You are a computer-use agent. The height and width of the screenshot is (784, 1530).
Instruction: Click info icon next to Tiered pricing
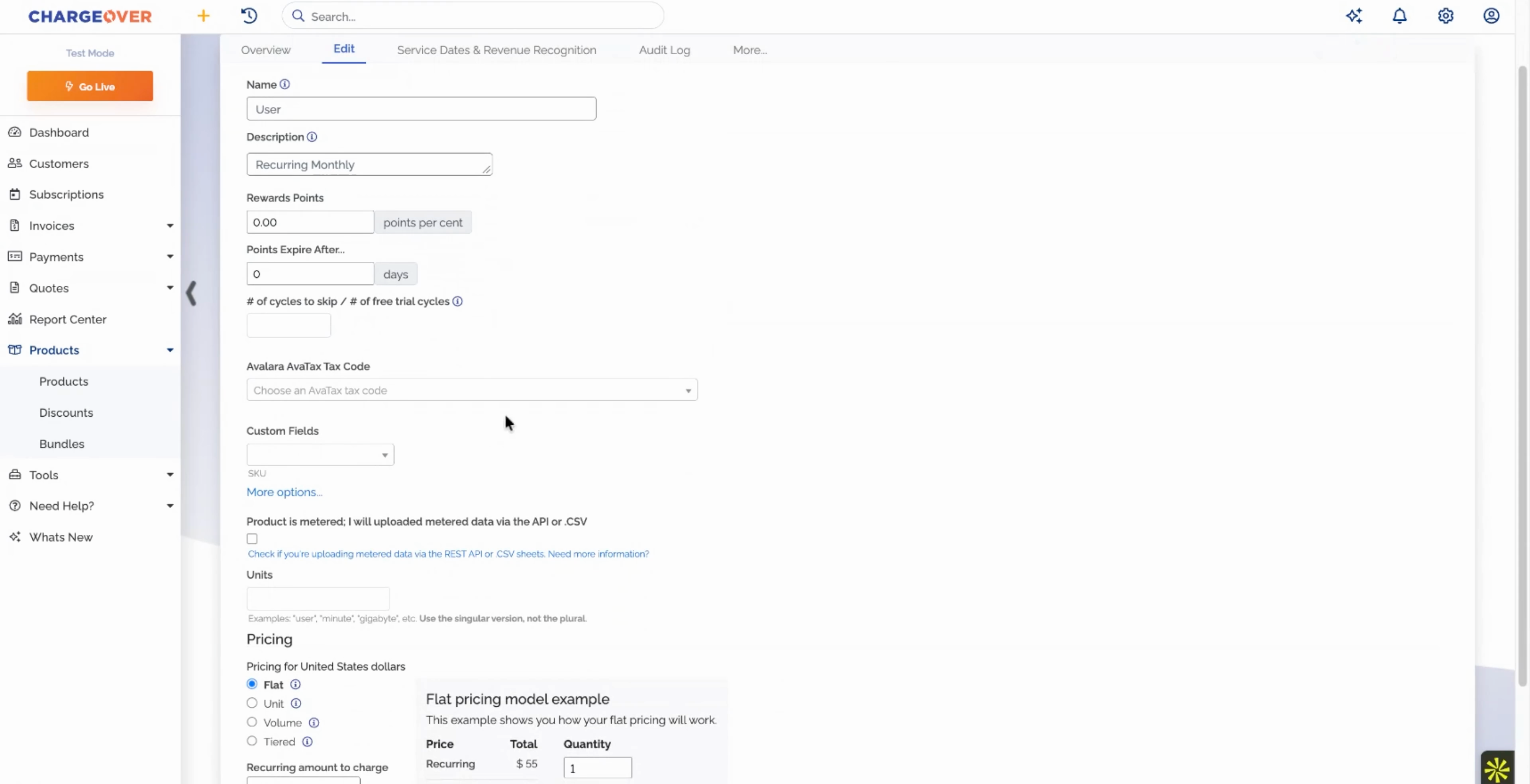click(307, 741)
